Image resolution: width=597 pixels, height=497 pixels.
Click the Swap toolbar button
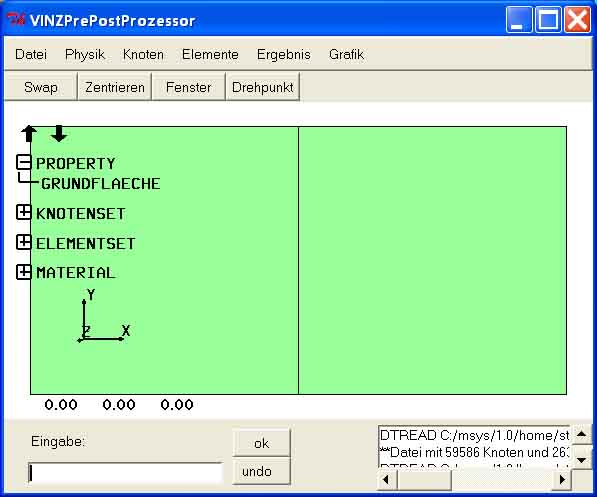coord(41,87)
